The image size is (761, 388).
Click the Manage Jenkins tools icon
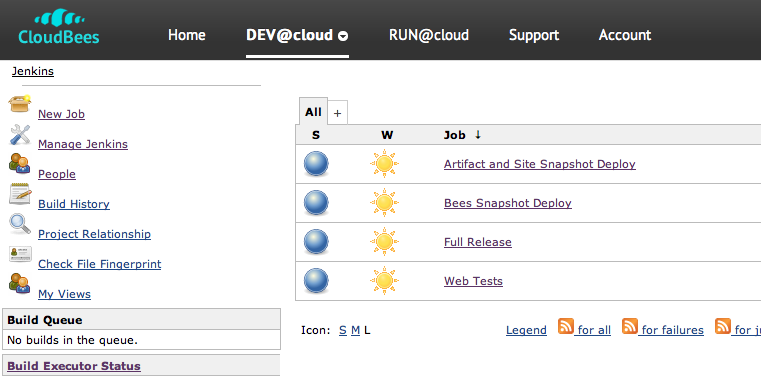pyautogui.click(x=20, y=135)
